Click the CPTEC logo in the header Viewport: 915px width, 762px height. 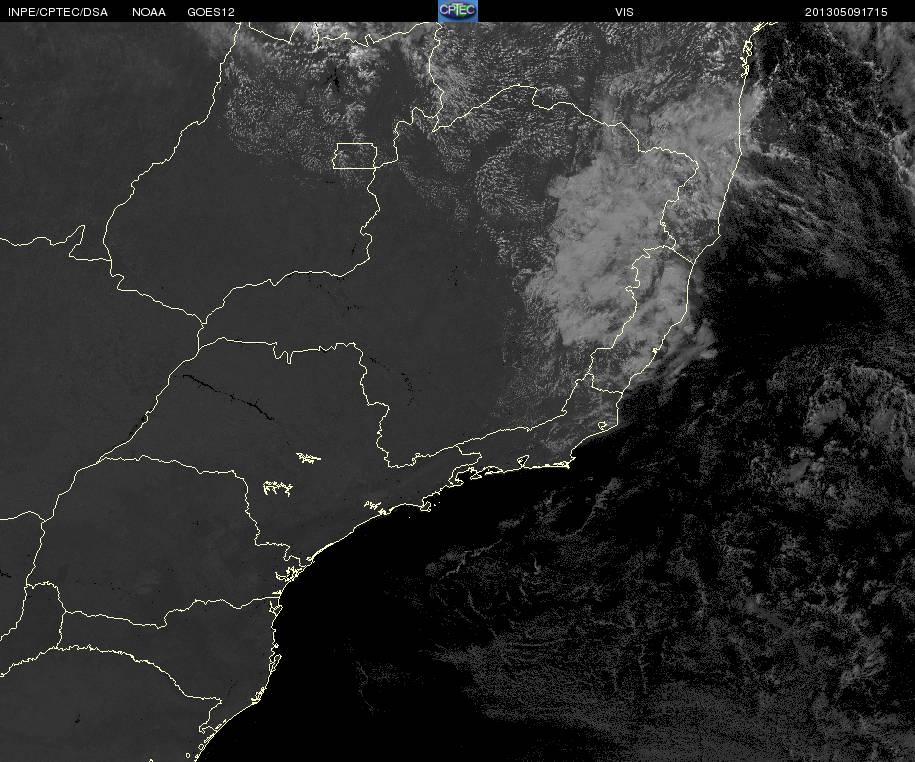(458, 11)
